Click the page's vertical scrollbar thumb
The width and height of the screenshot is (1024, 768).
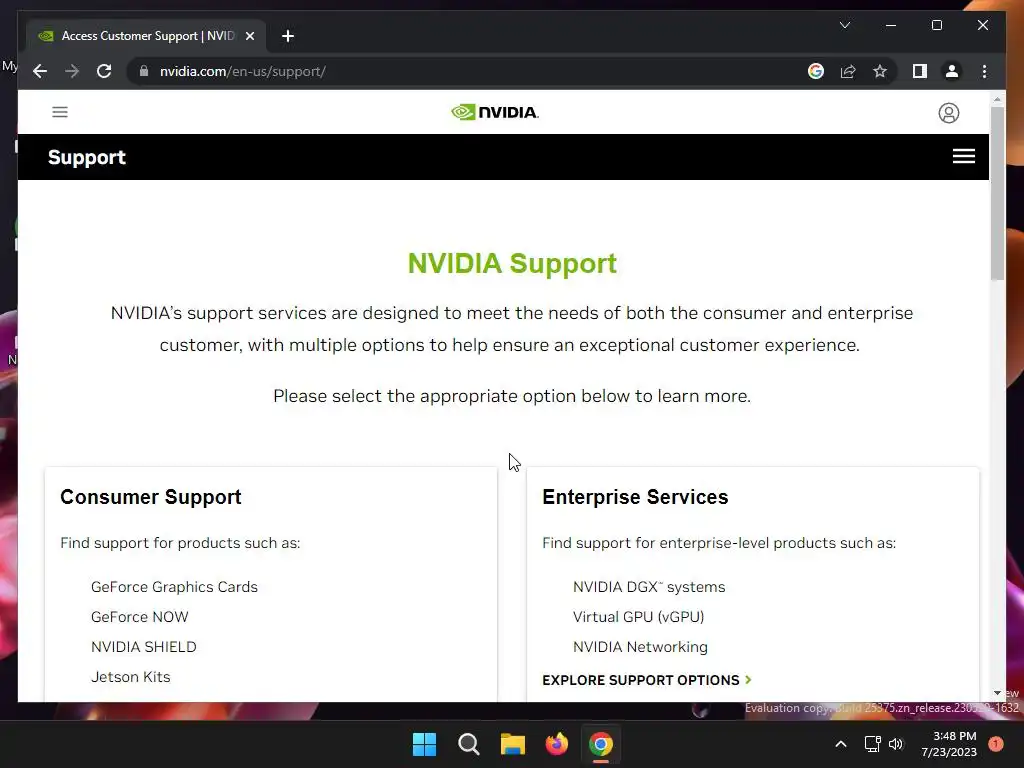997,193
